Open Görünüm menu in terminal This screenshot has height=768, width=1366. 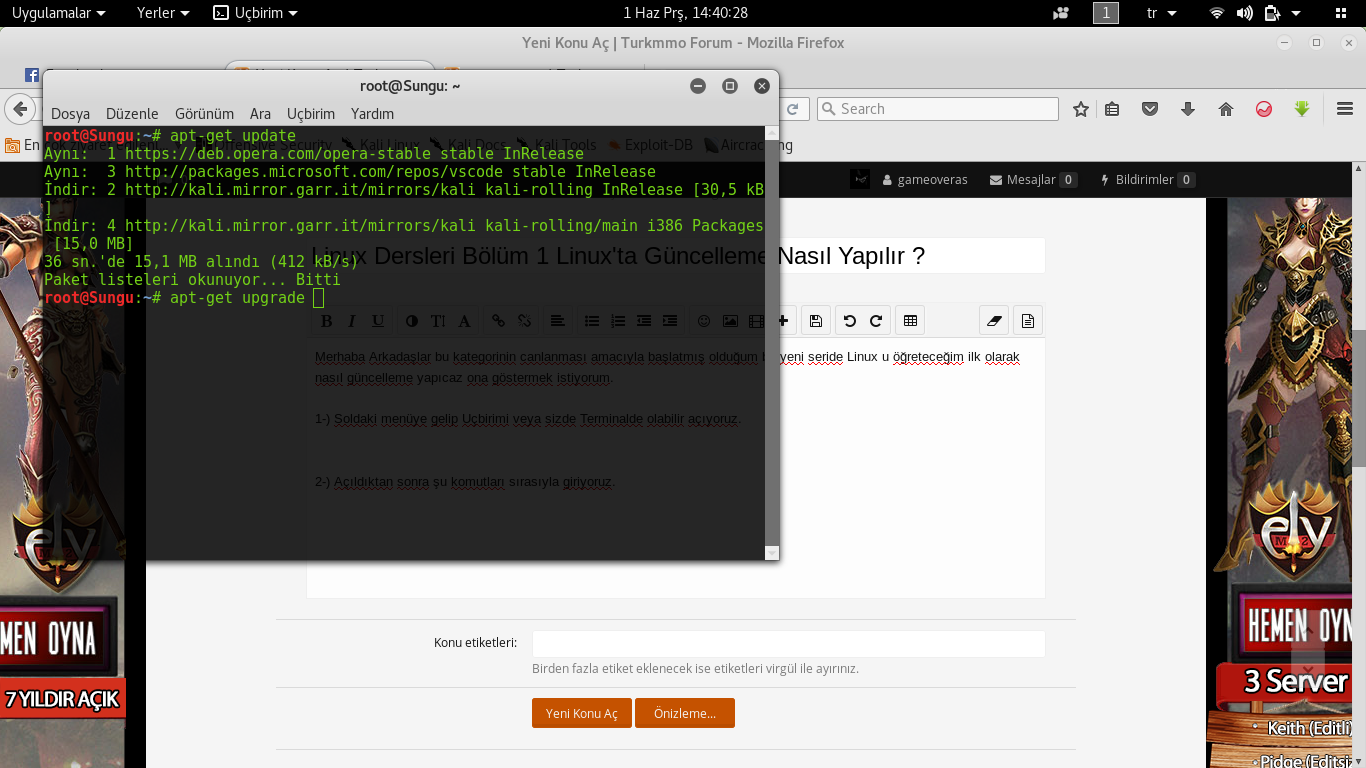(204, 114)
